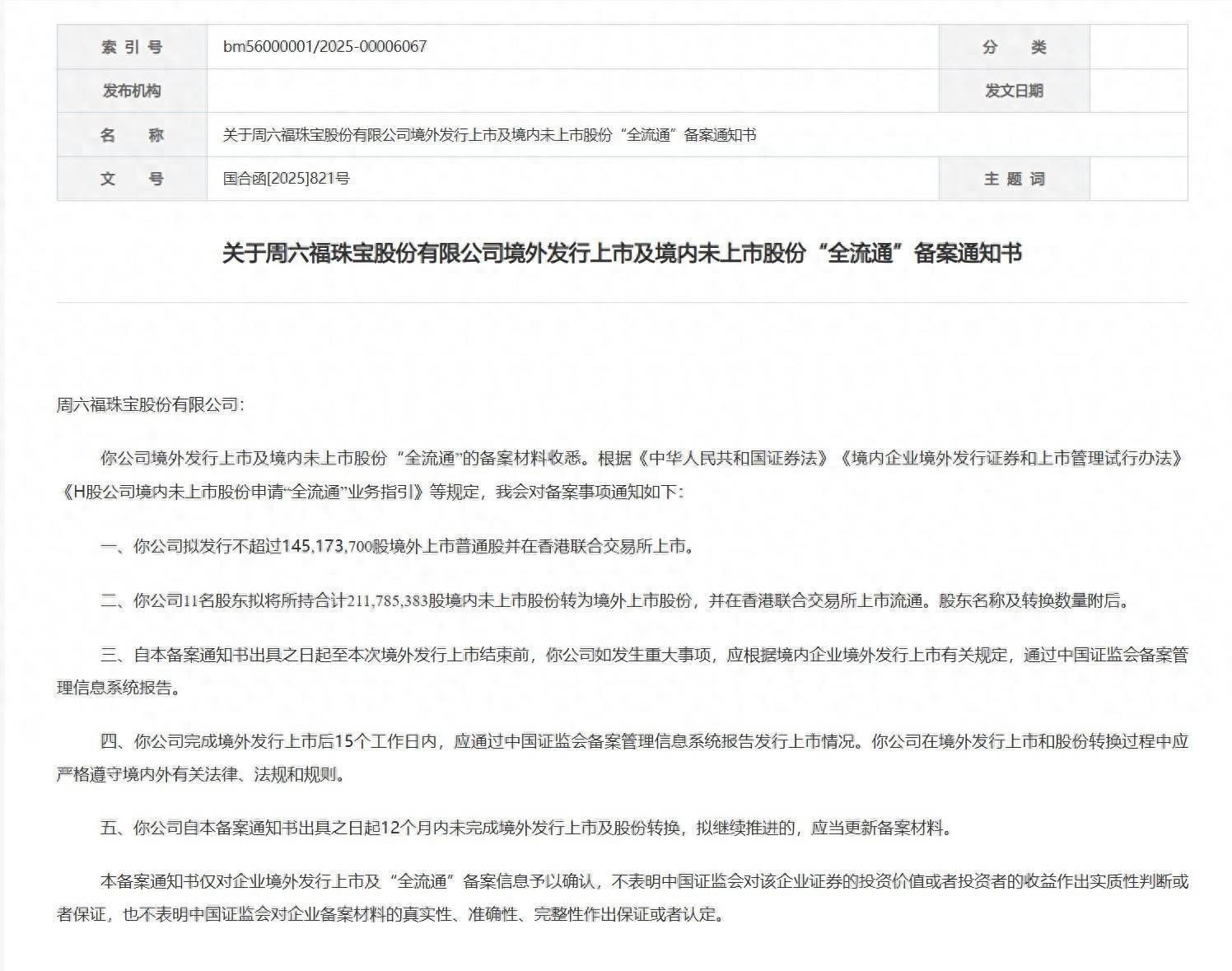
Task: Click item 五 about 12个月内 completion
Action: (x=528, y=828)
